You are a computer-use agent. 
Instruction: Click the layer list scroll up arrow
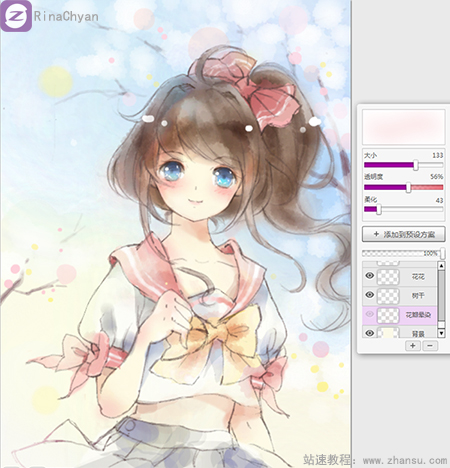tap(441, 266)
